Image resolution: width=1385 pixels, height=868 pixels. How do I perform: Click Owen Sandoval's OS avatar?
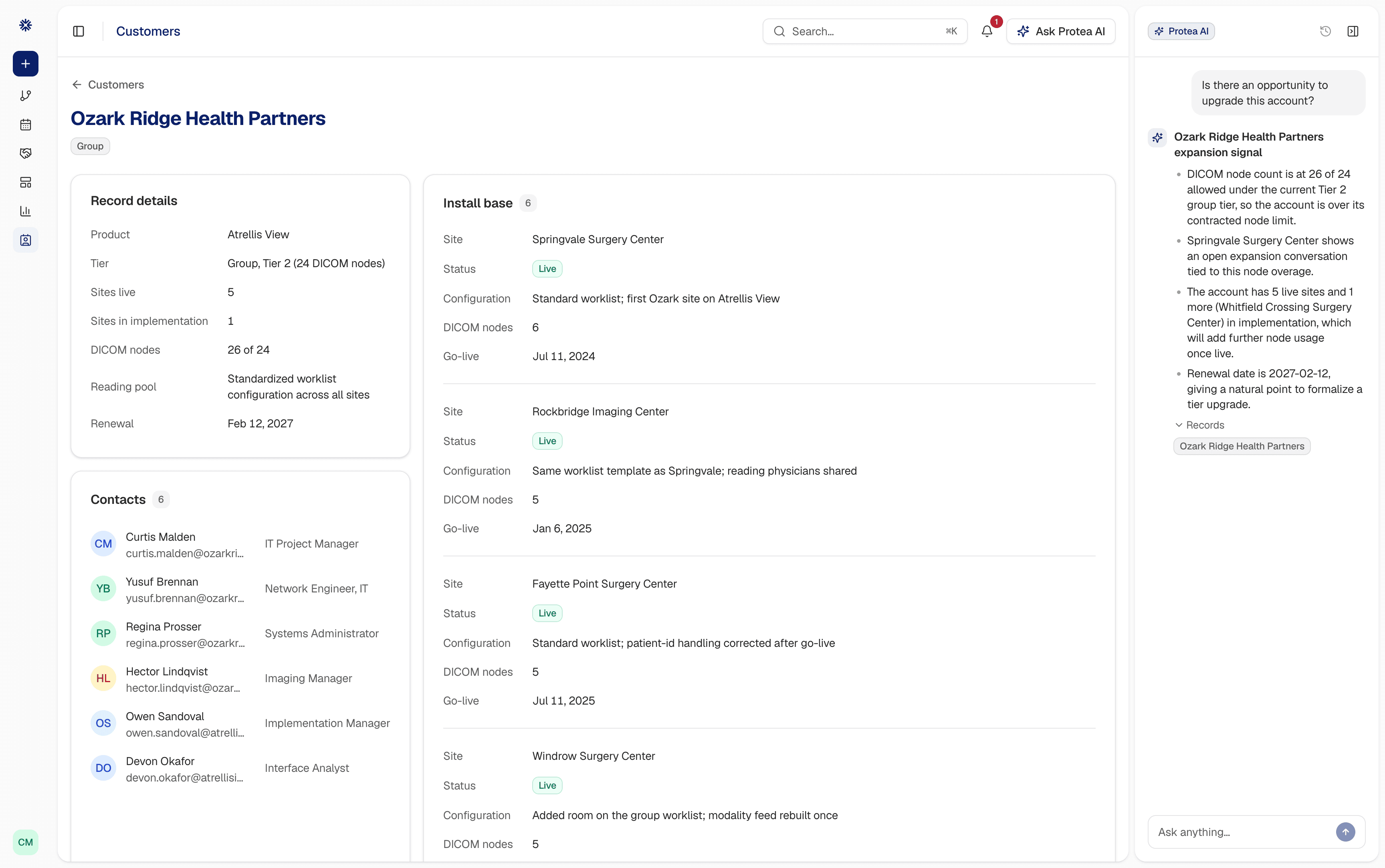point(103,723)
